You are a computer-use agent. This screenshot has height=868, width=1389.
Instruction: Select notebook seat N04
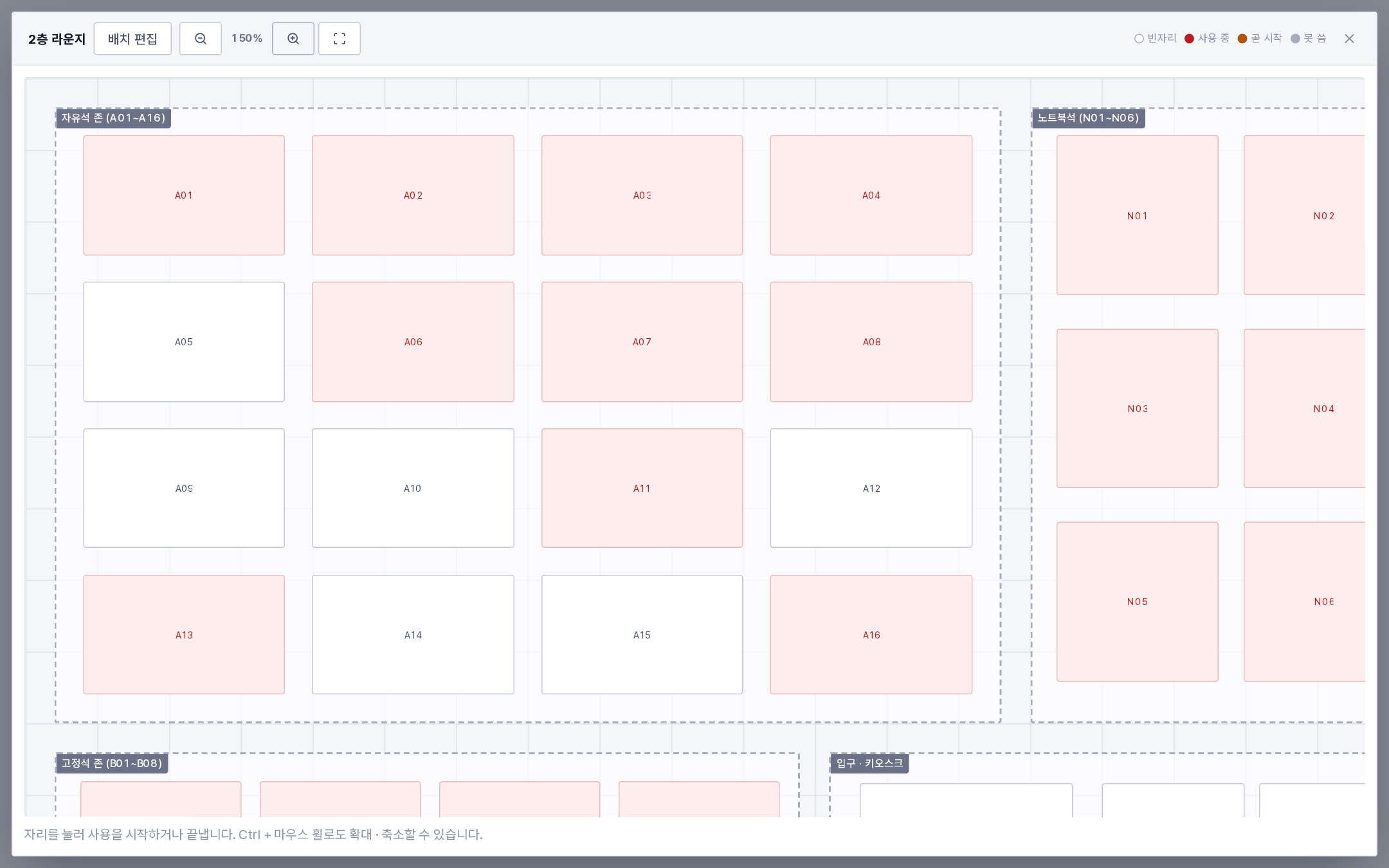(1305, 408)
